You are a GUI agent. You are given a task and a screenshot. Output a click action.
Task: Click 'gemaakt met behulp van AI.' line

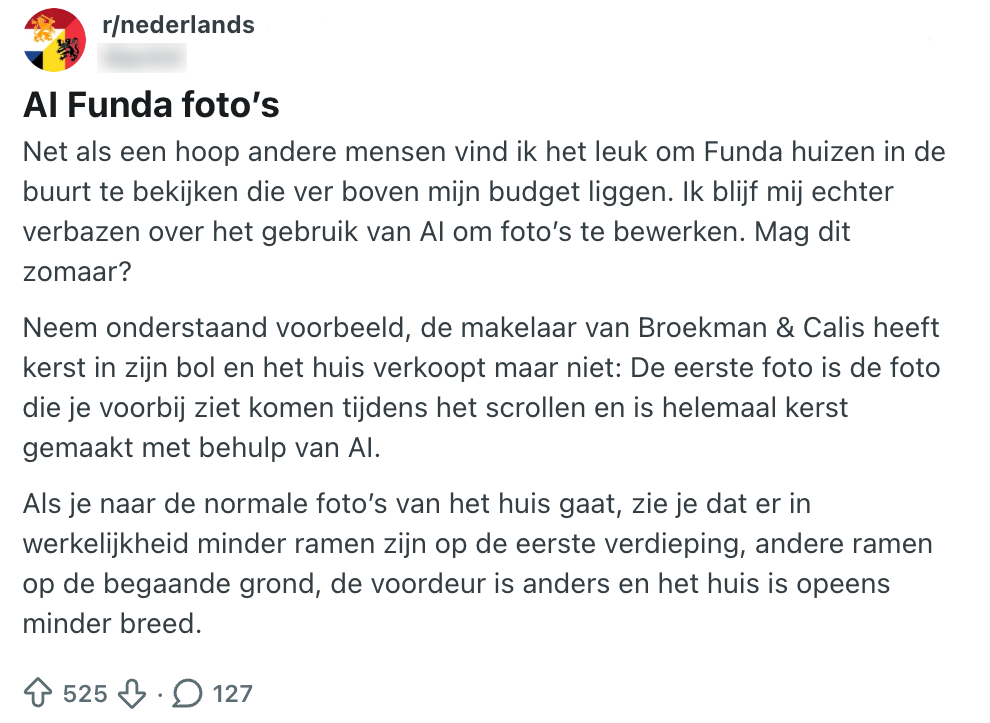202,446
